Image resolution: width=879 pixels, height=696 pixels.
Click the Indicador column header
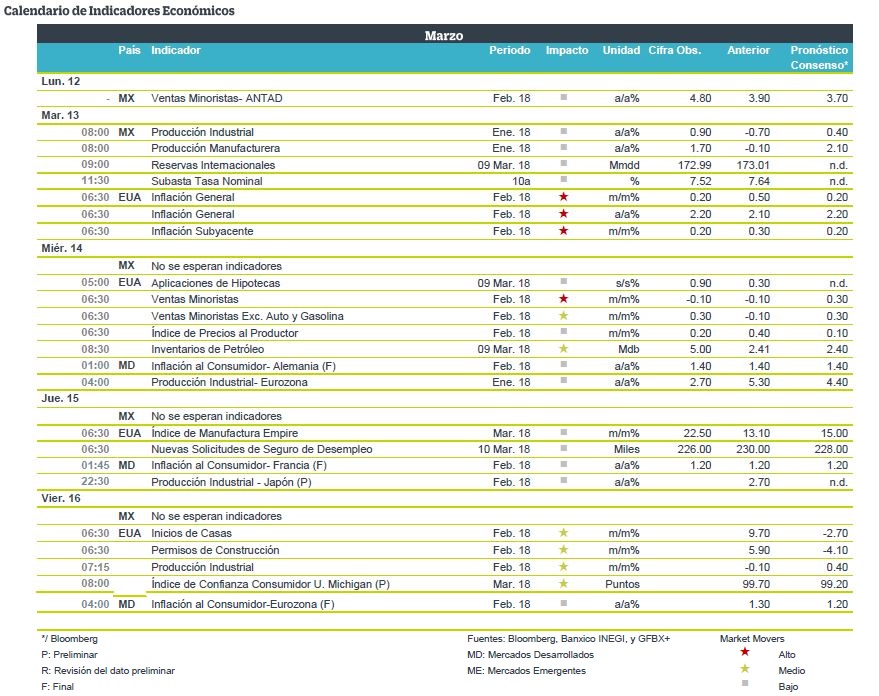click(x=175, y=50)
